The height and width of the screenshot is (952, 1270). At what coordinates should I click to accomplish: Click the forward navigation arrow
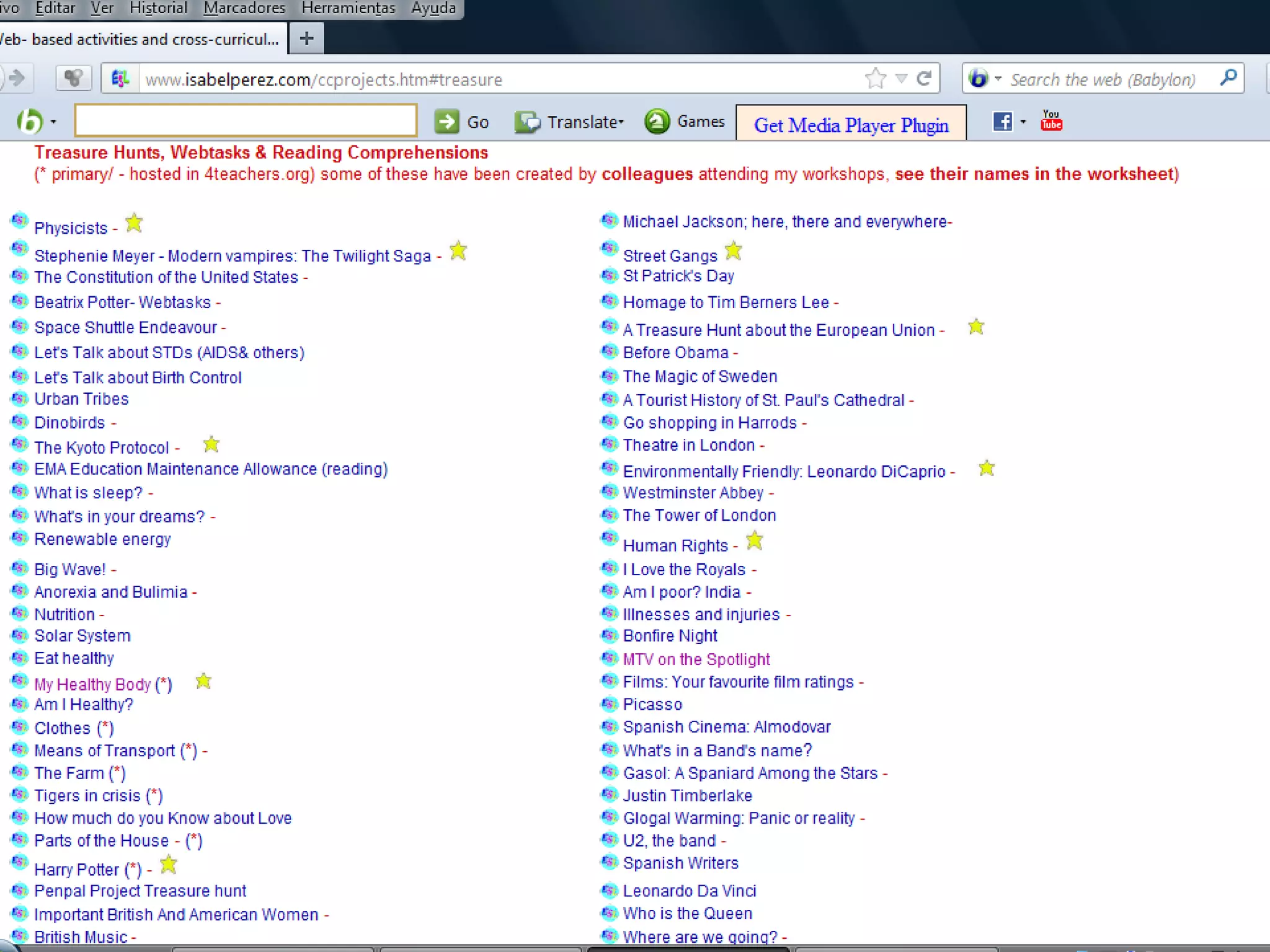[17, 79]
